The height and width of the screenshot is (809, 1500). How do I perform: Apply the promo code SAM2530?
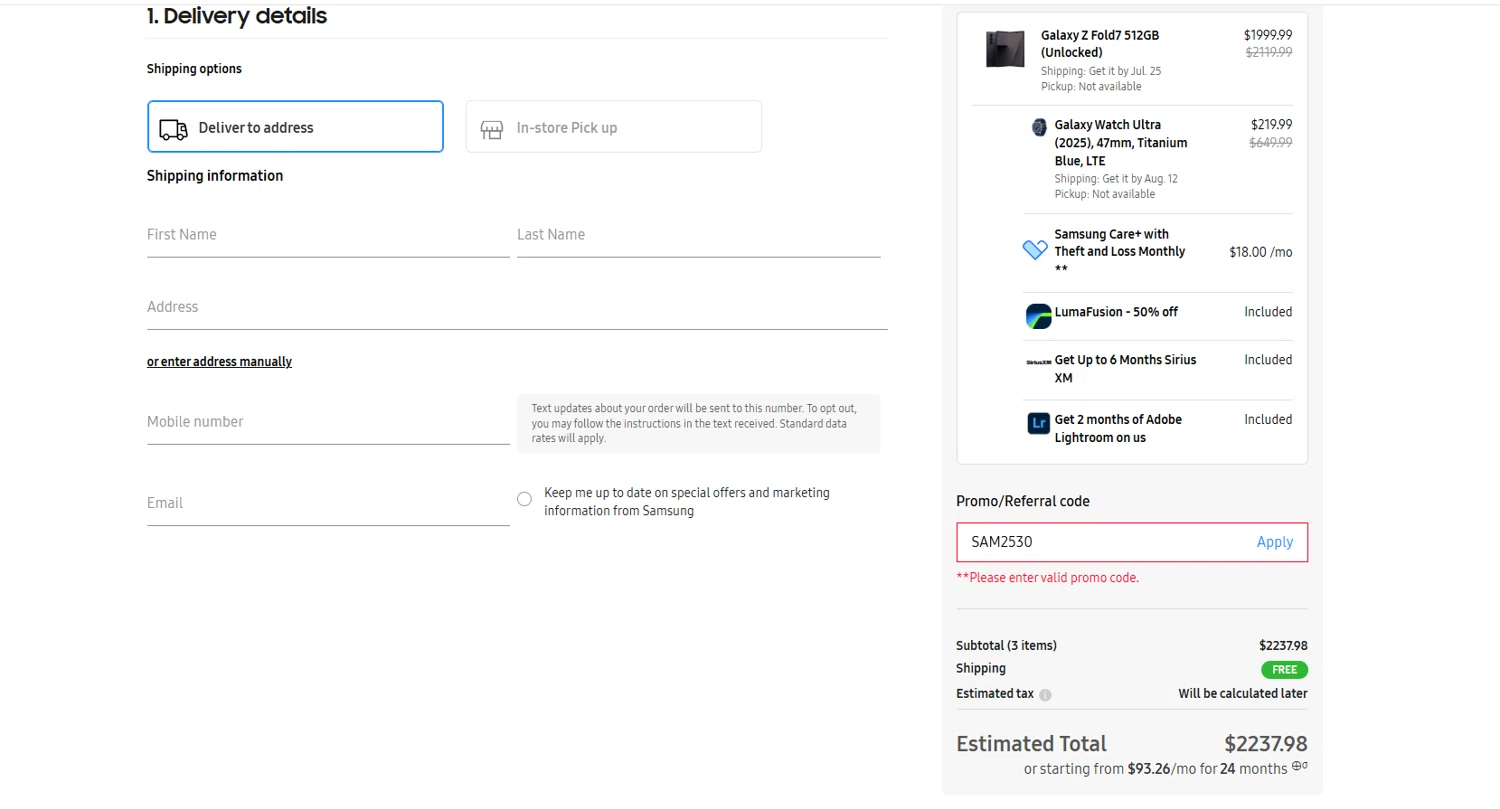pyautogui.click(x=1274, y=542)
